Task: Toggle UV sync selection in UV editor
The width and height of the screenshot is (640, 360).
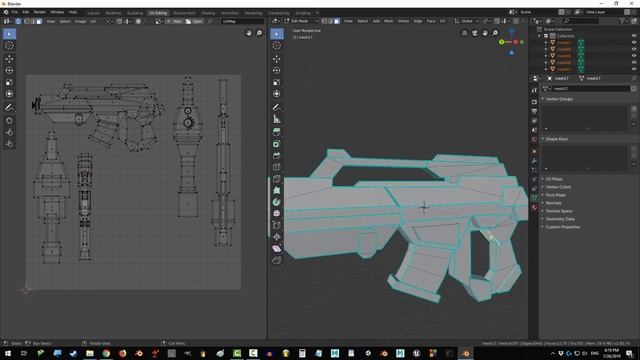Action: (x=18, y=21)
